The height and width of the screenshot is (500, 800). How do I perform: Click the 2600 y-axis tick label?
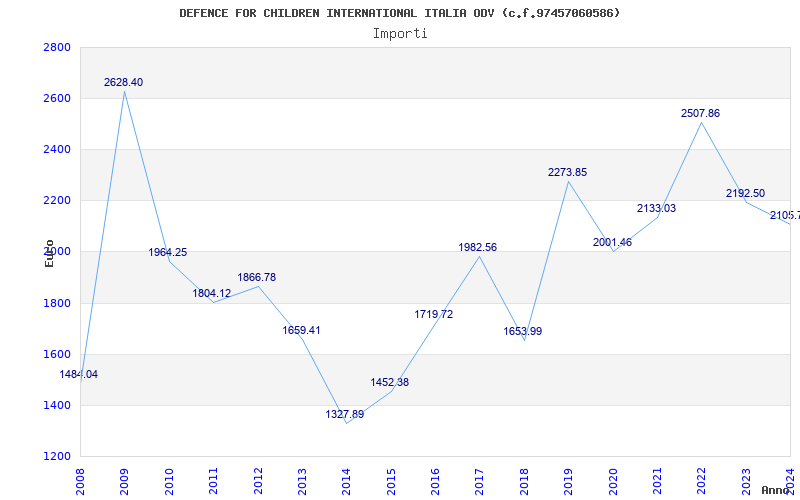[x=57, y=98]
